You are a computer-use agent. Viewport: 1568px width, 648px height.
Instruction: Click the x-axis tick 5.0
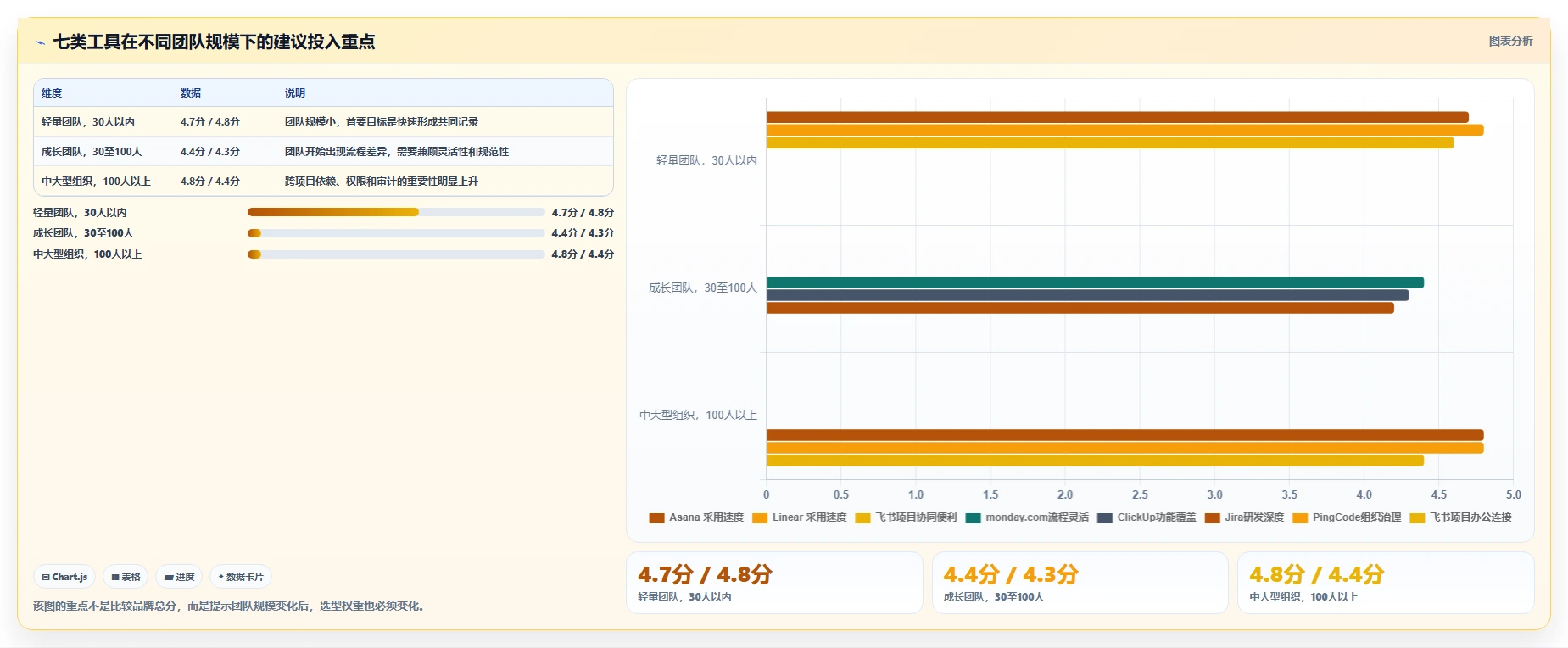click(1513, 494)
